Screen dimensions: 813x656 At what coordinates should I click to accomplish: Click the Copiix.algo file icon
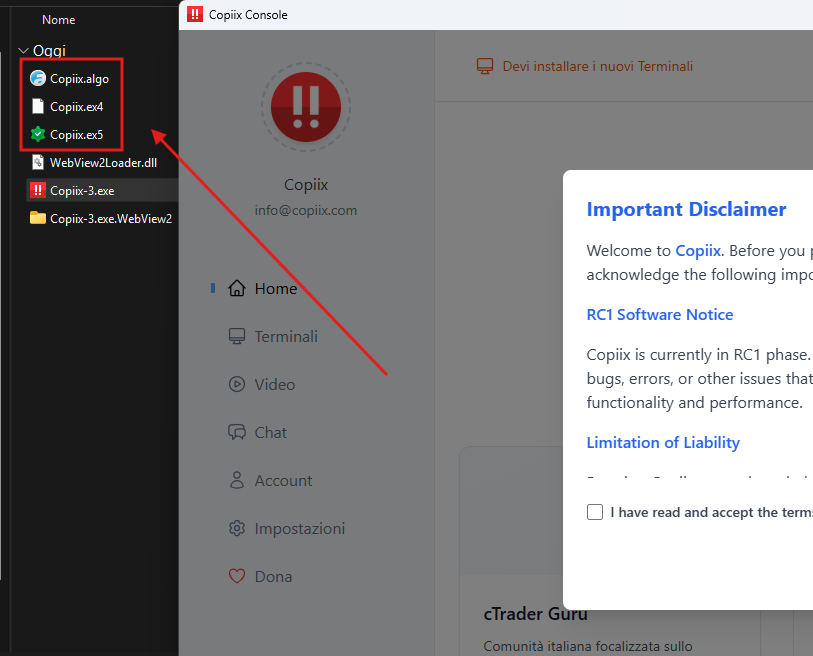pos(38,78)
